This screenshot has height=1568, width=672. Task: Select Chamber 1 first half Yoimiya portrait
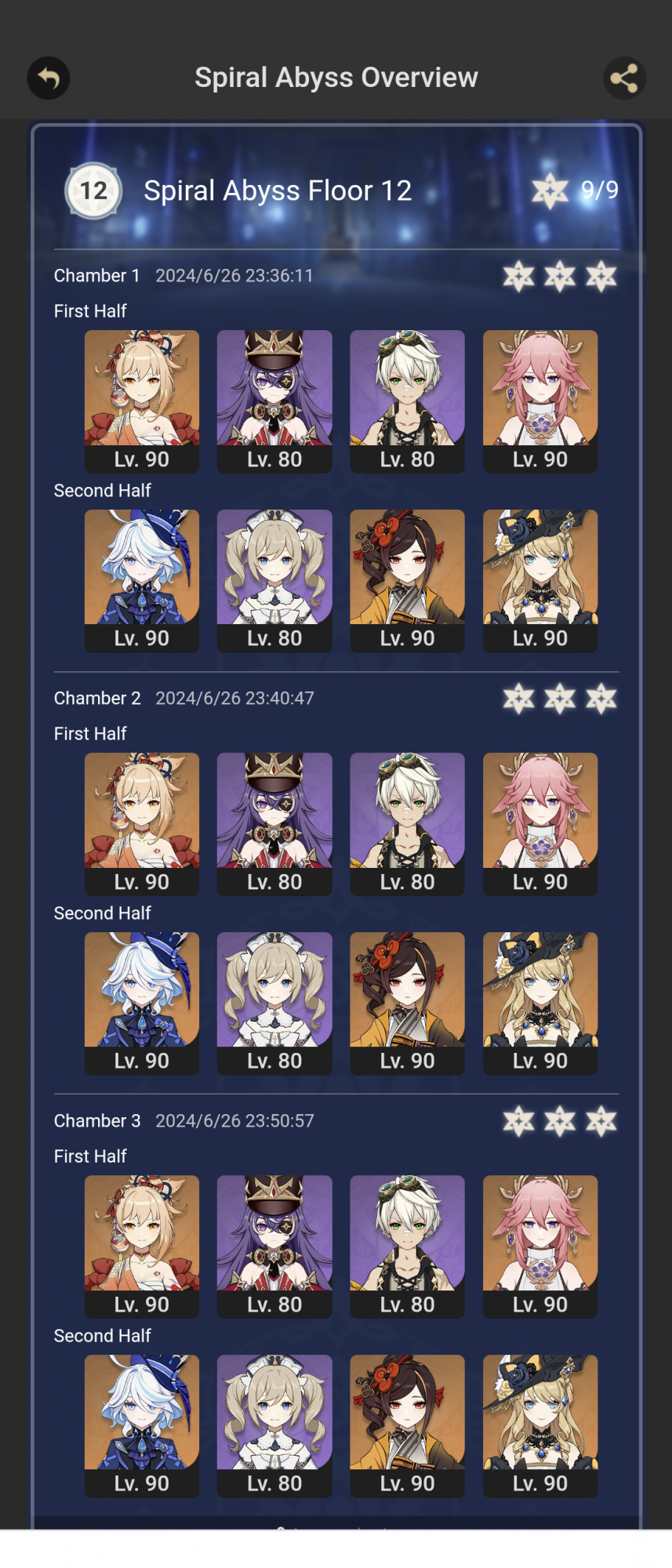(142, 401)
